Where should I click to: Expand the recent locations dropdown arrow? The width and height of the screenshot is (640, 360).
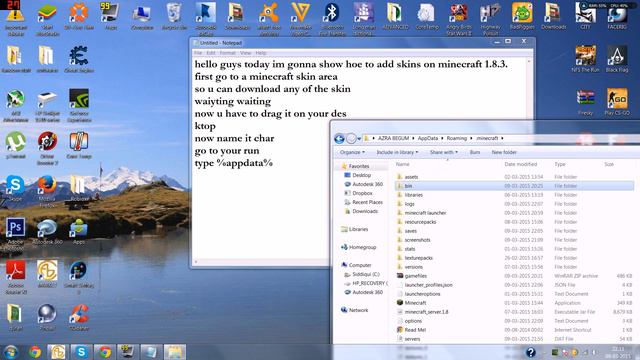pos(359,139)
